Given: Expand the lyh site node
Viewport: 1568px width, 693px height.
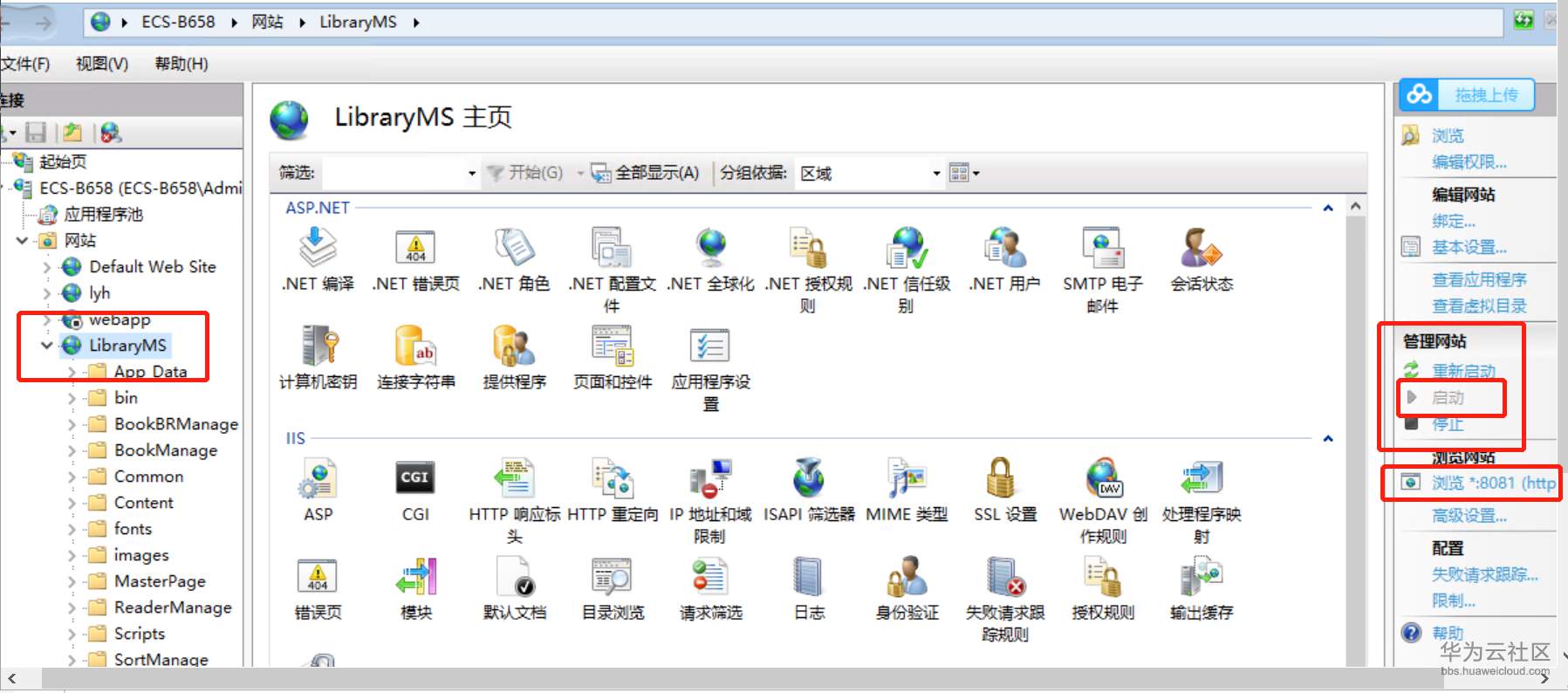Looking at the screenshot, I should point(47,293).
